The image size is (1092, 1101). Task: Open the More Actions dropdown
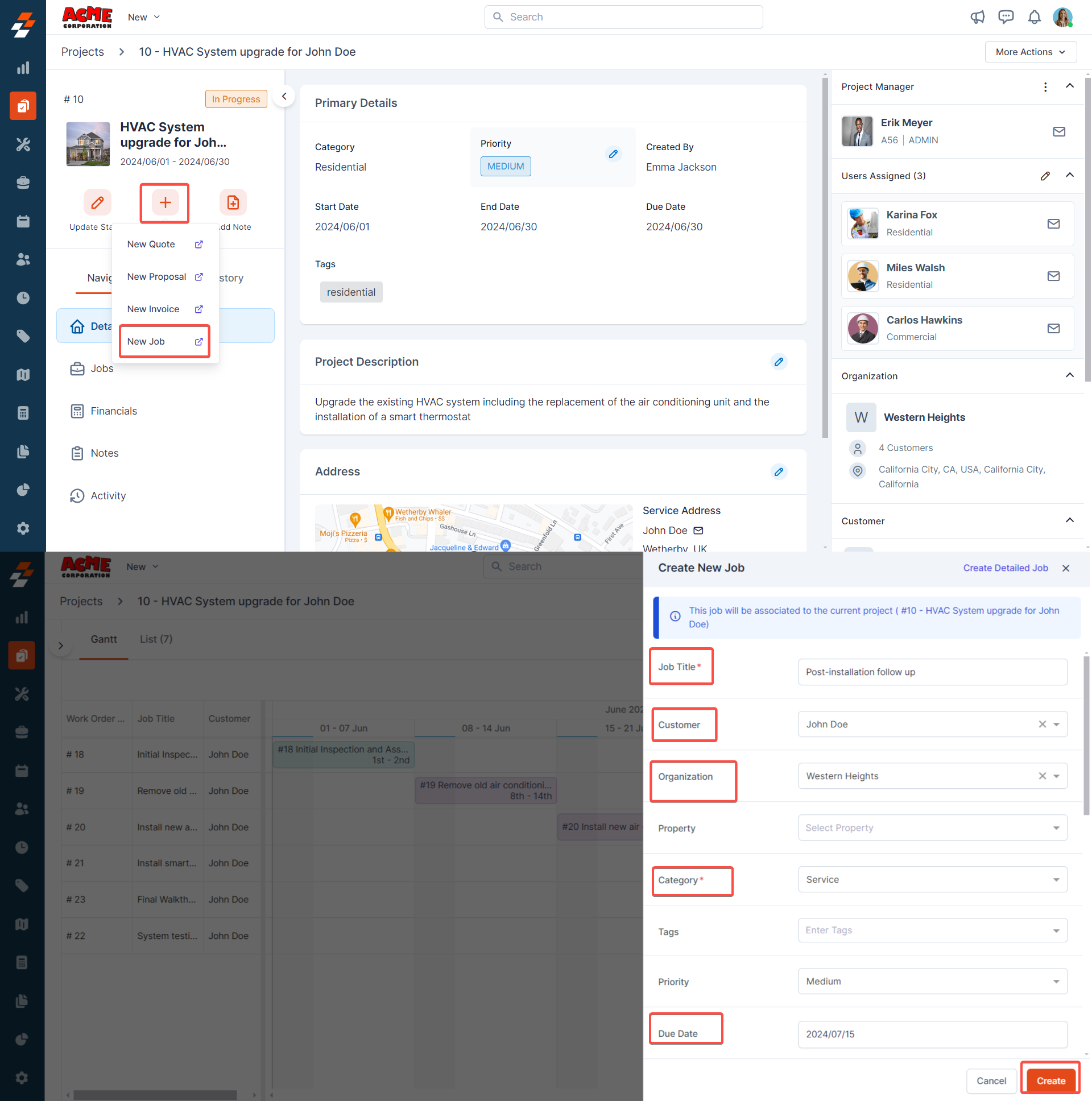coord(1030,52)
